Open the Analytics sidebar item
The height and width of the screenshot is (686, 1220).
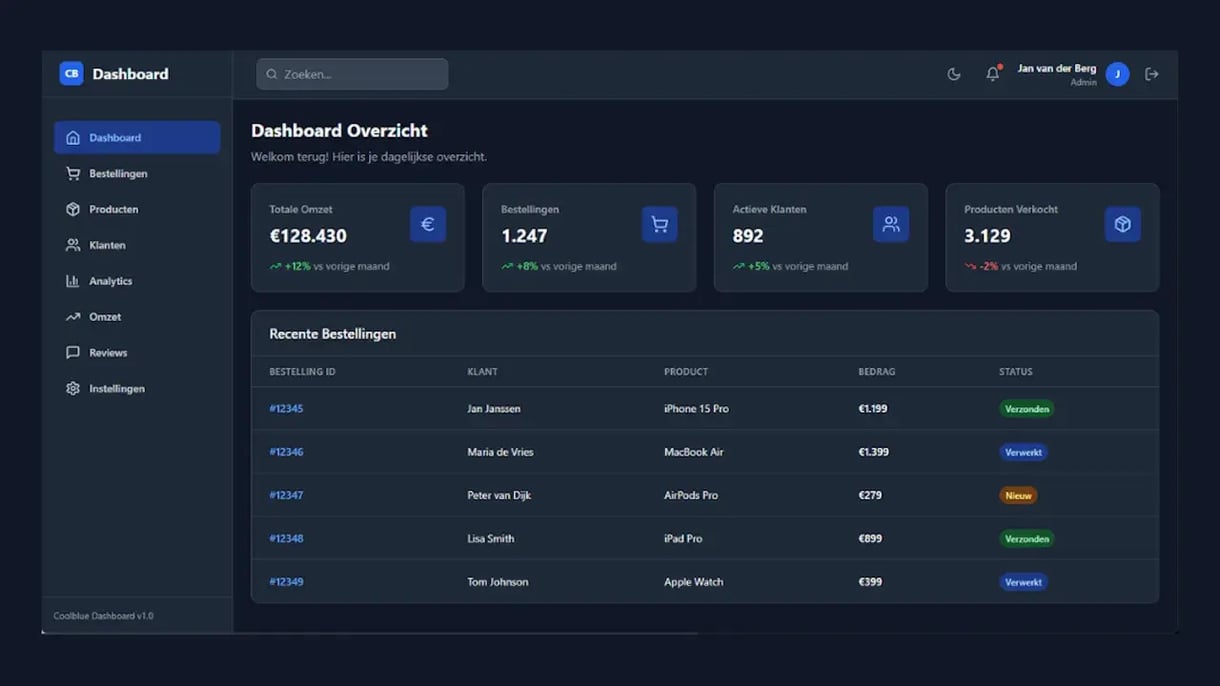tap(110, 281)
